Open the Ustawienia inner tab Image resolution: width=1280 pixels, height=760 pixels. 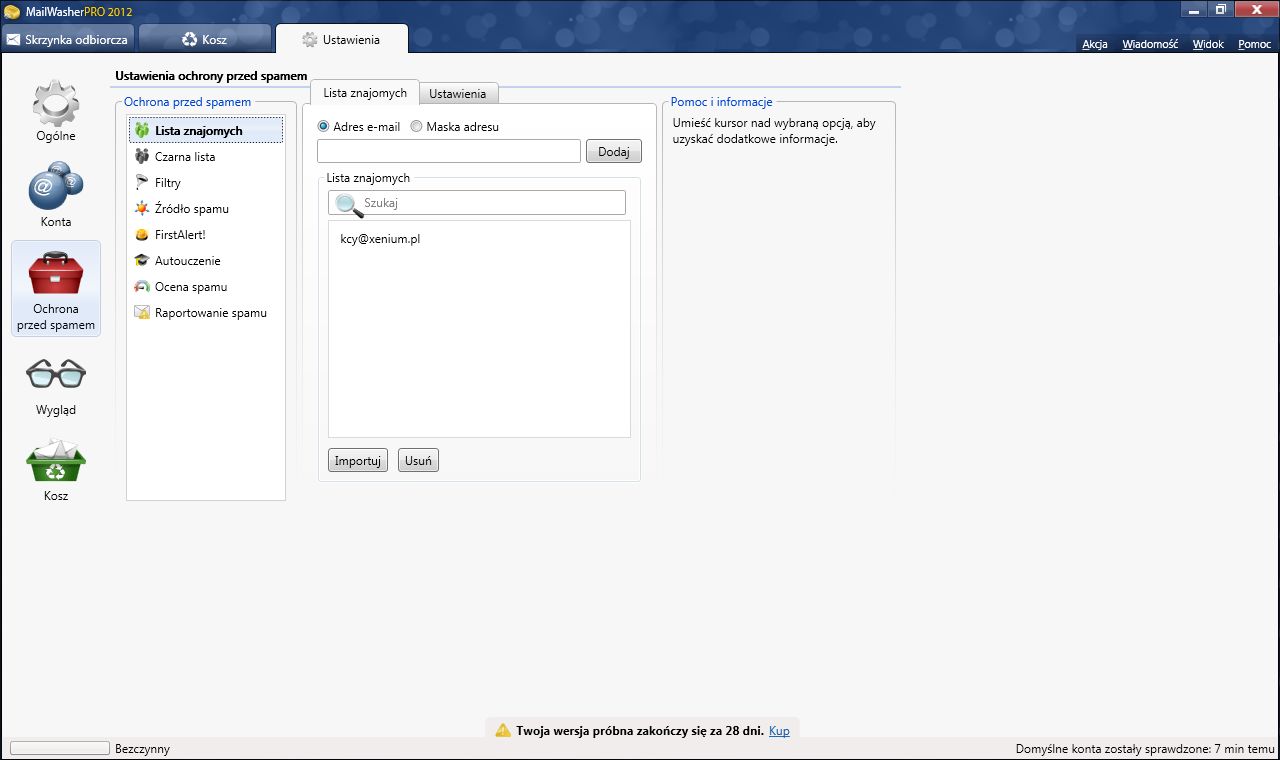coord(458,94)
